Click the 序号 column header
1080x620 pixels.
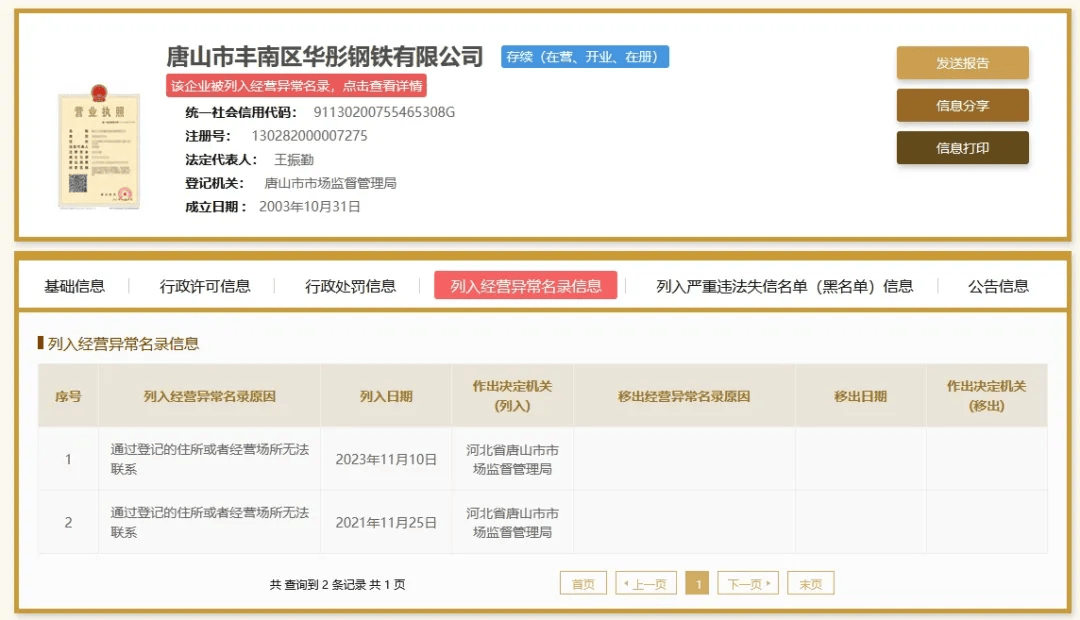(68, 396)
